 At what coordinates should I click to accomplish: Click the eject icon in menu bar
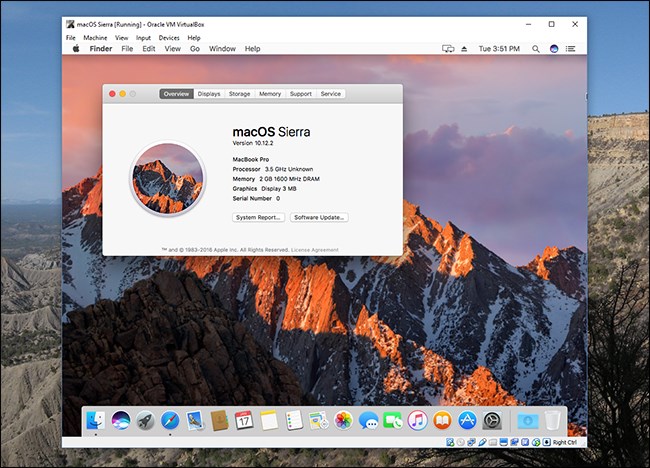pyautogui.click(x=464, y=49)
